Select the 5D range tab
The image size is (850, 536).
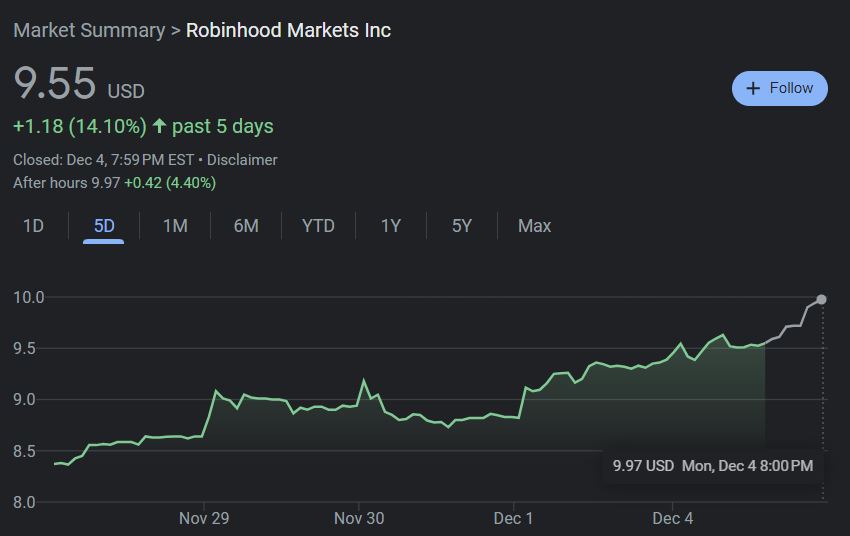104,225
